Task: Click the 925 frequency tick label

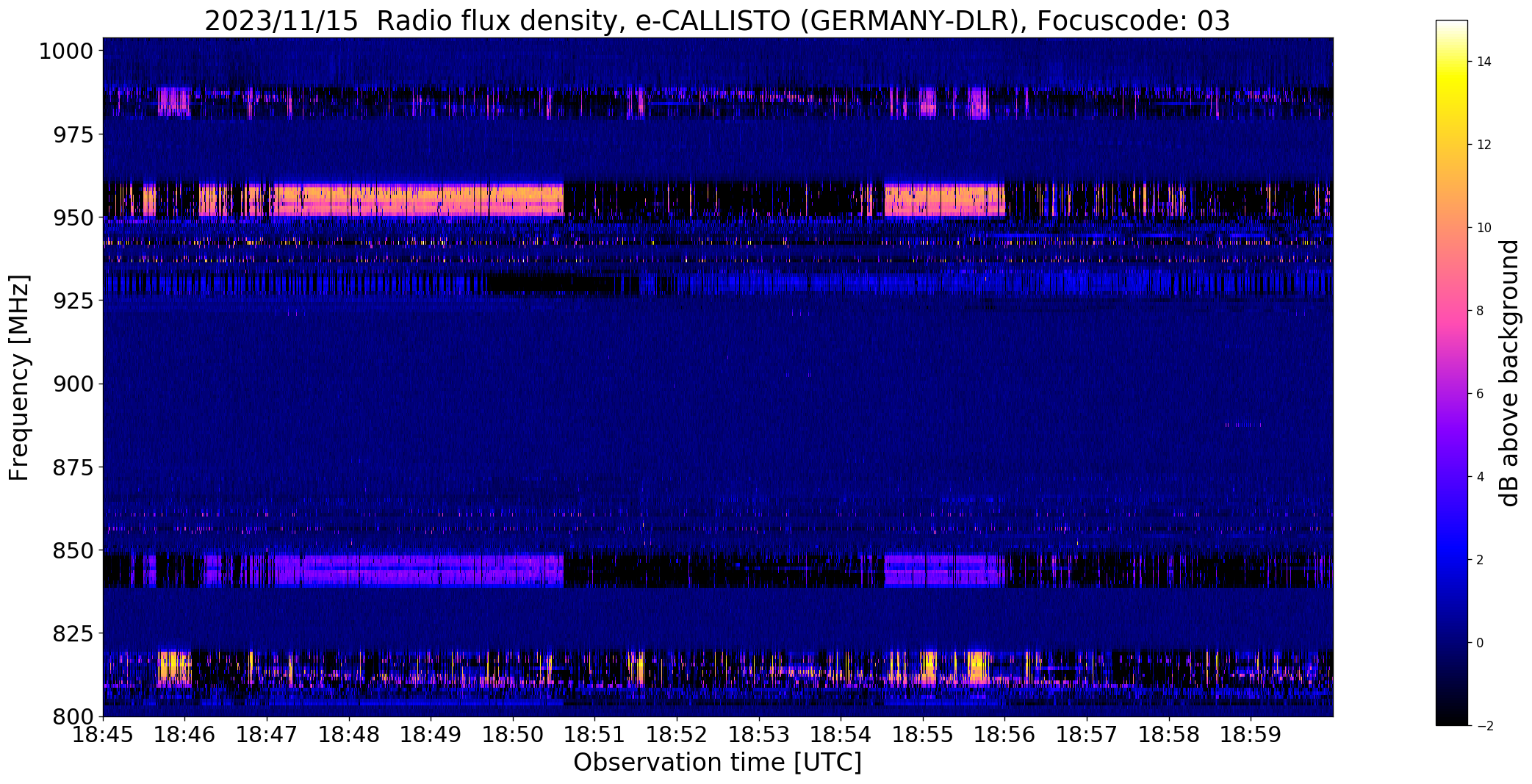Action: [x=73, y=301]
